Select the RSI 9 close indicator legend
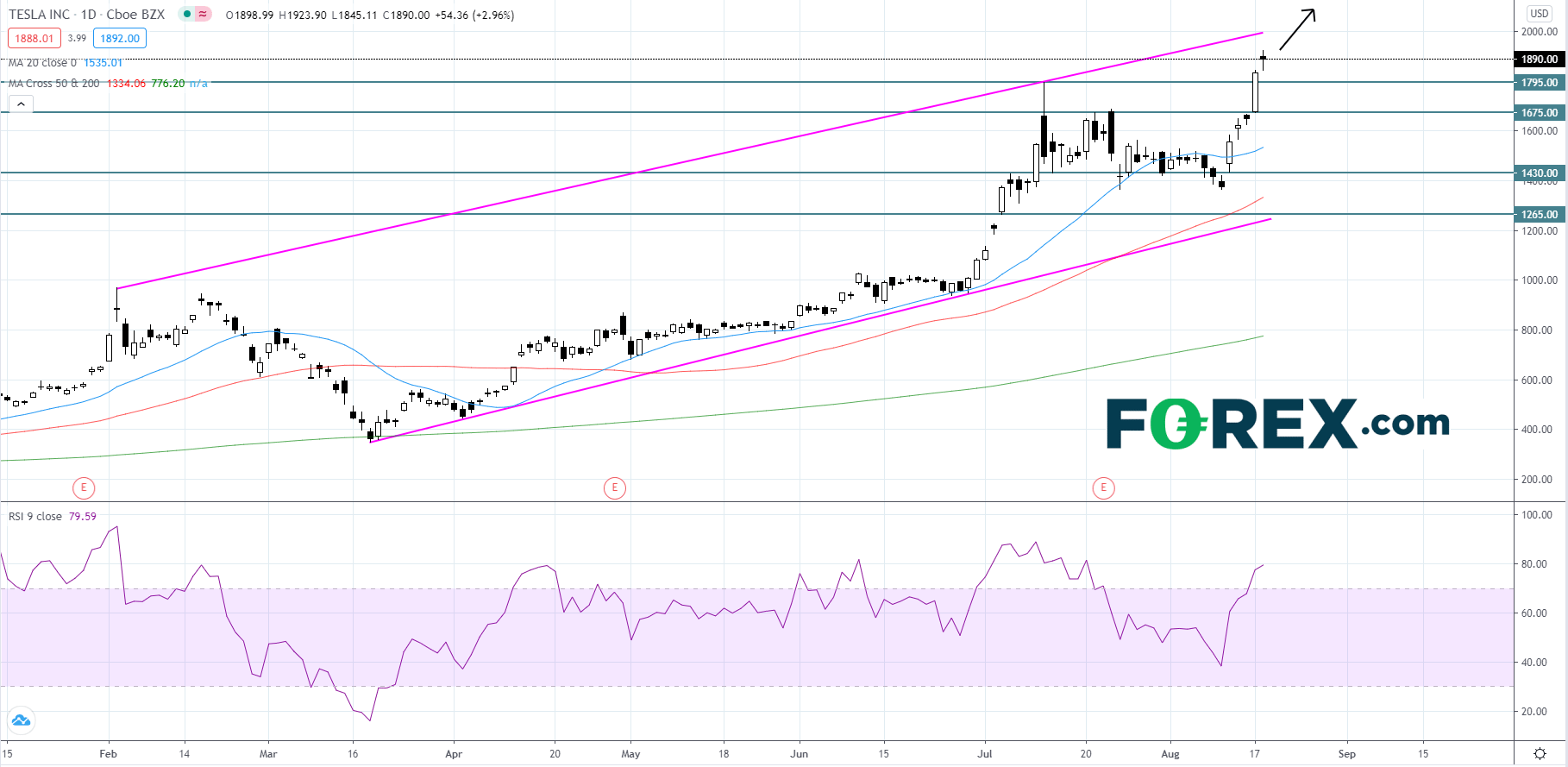1568x767 pixels. click(x=35, y=517)
